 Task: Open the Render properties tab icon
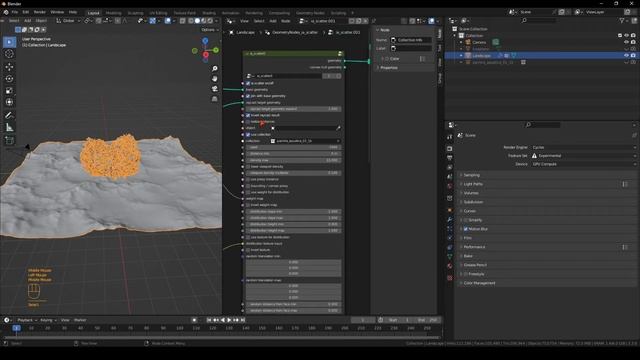(x=450, y=149)
